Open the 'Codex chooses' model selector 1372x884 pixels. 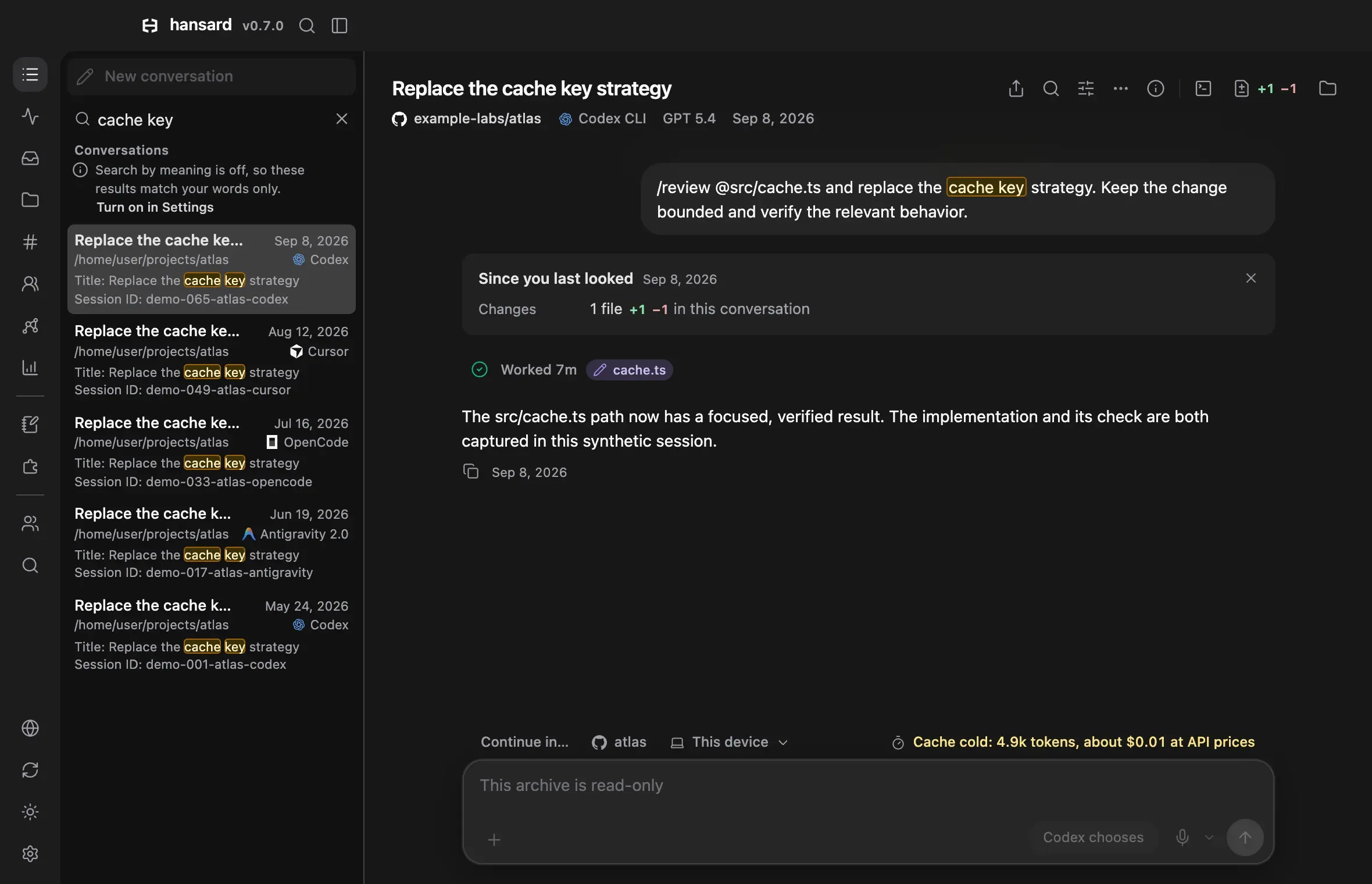click(1094, 837)
